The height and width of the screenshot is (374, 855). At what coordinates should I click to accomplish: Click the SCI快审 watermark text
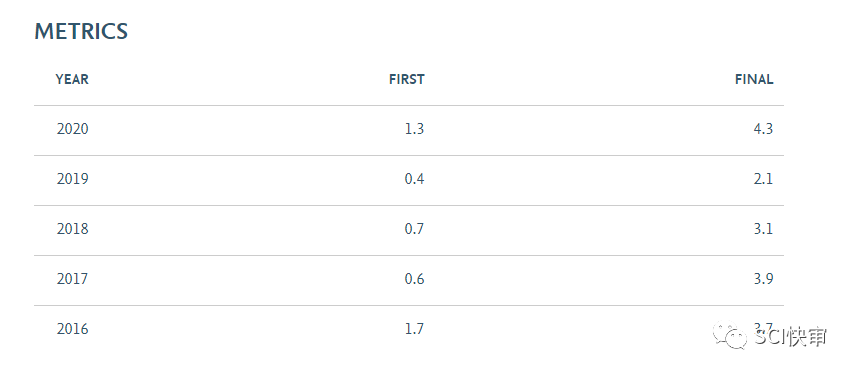(x=790, y=337)
